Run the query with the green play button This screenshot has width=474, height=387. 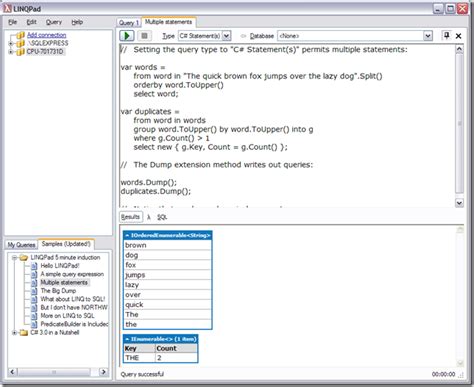click(127, 36)
